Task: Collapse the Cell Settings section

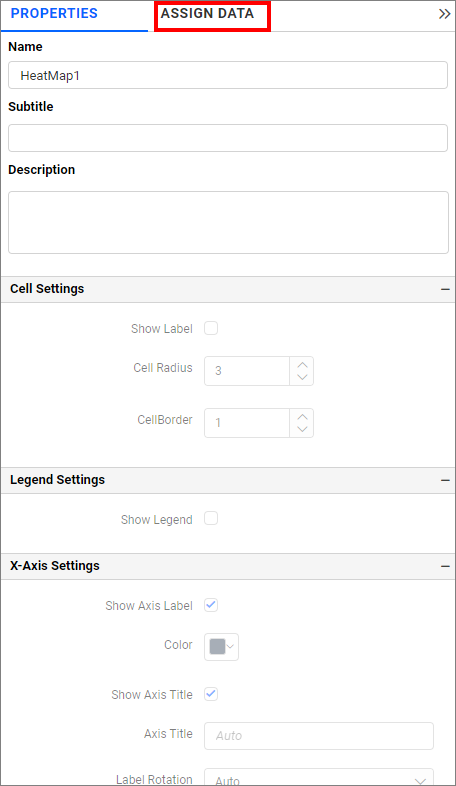Action: (445, 289)
